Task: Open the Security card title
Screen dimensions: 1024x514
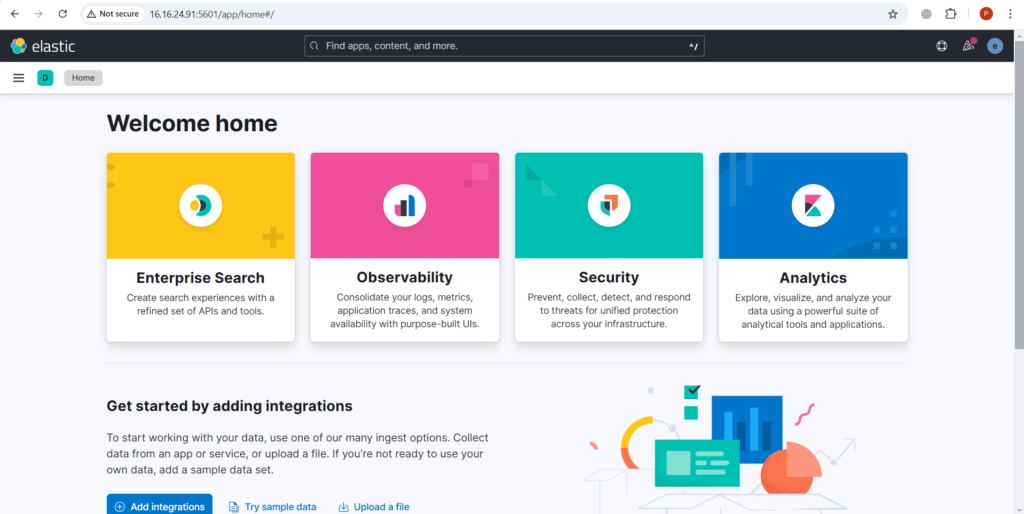Action: click(609, 278)
